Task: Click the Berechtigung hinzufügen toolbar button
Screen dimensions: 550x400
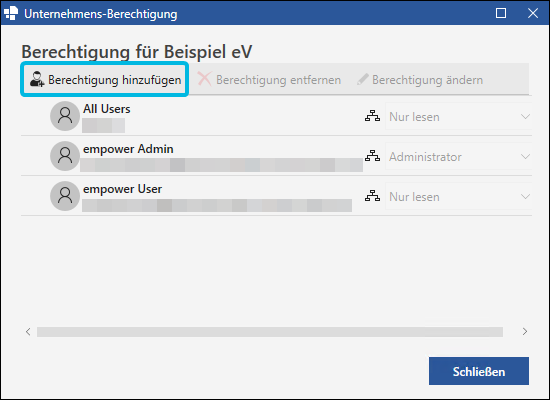Action: (x=105, y=80)
